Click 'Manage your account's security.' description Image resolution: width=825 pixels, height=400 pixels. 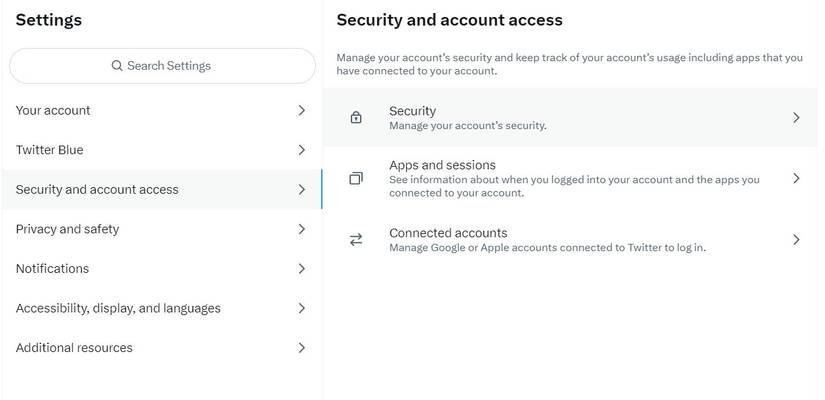pyautogui.click(x=468, y=126)
